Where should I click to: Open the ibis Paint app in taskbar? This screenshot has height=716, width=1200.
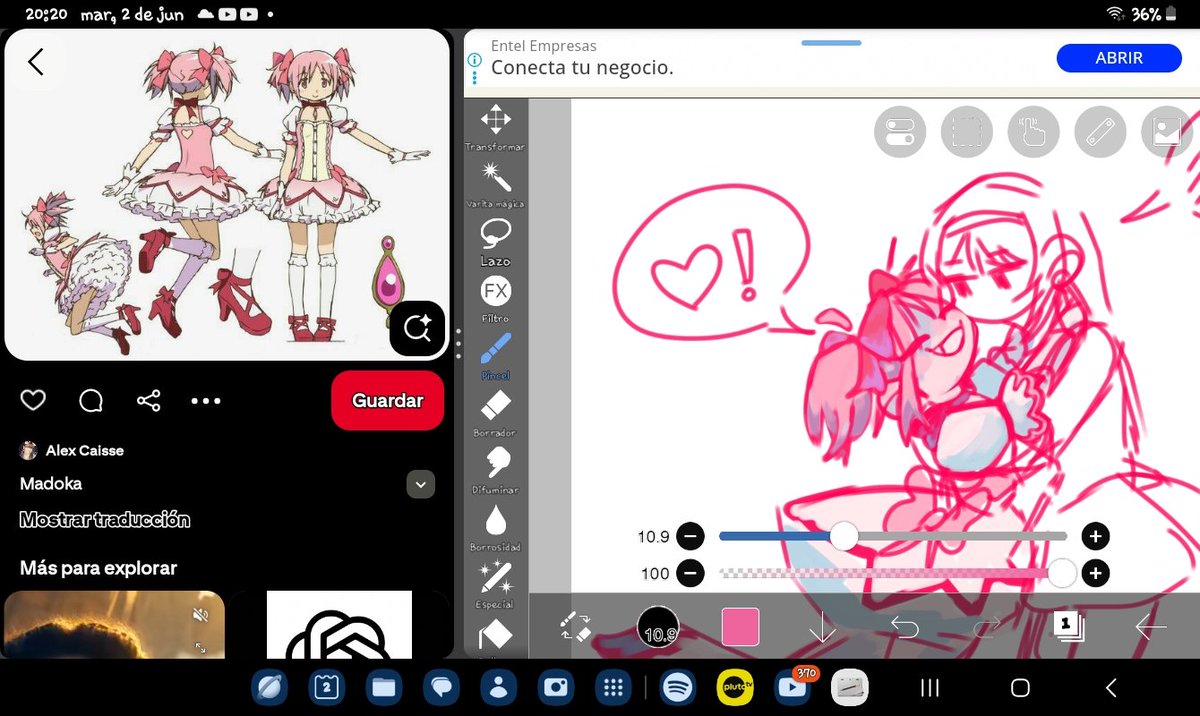[850, 687]
